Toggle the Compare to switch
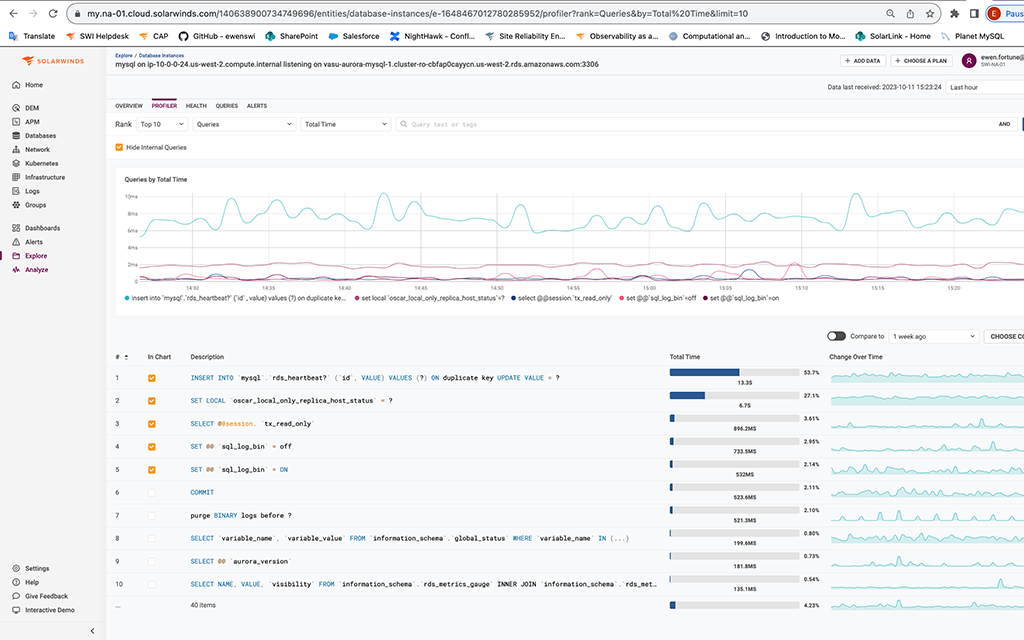Screen dimensions: 1024x640 [838, 337]
